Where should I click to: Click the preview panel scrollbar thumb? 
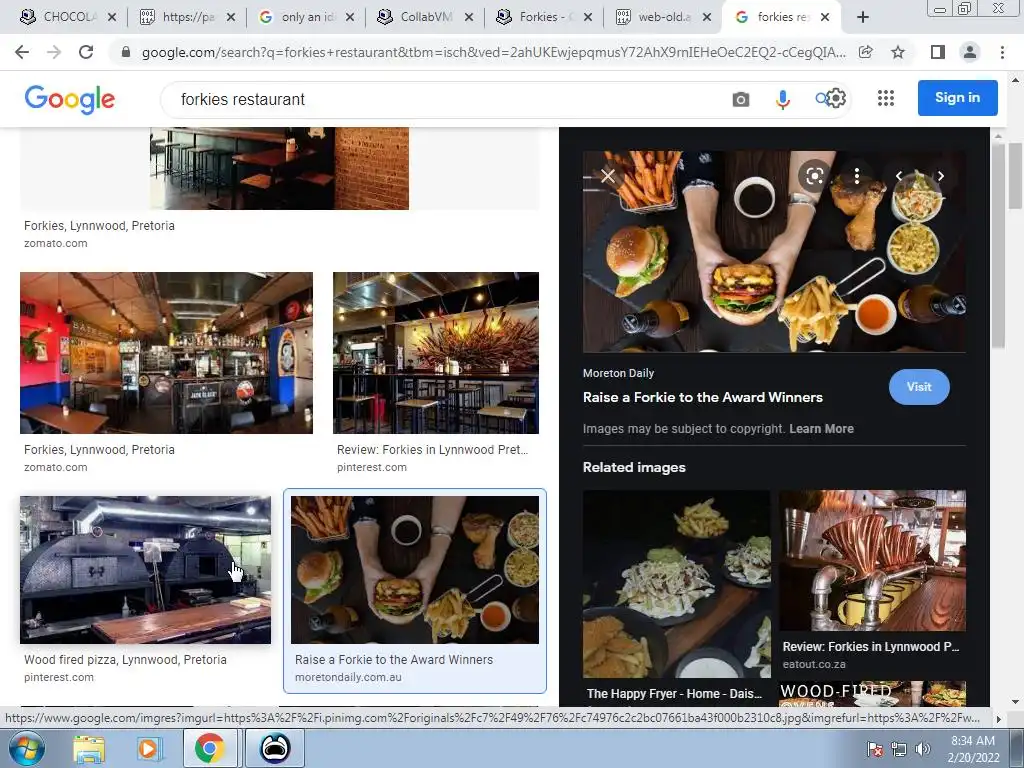tap(998, 245)
